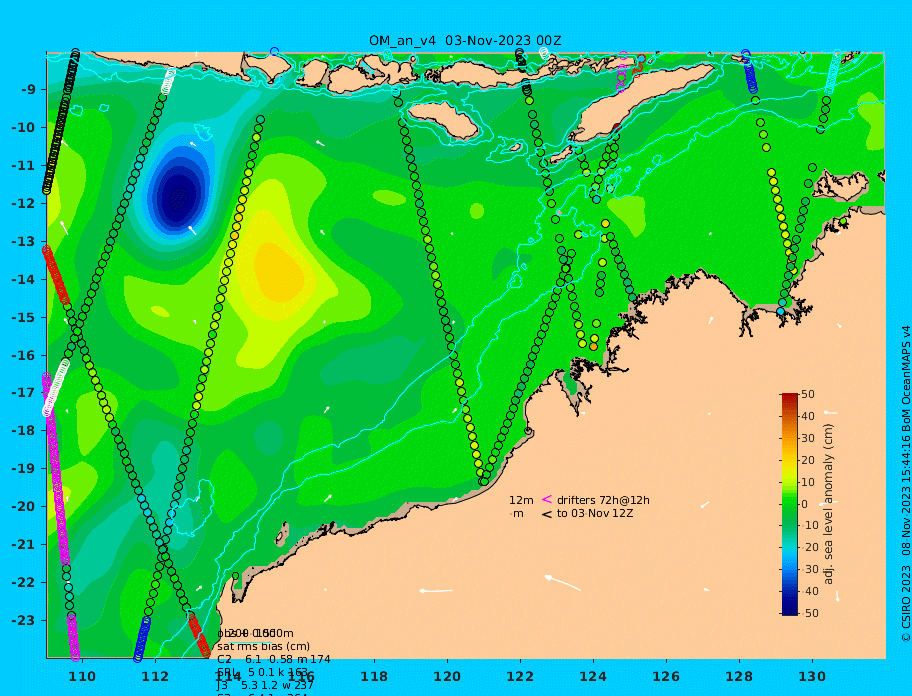This screenshot has height=696, width=912.
Task: Click the colorbar tick value 10
Action: [x=808, y=482]
